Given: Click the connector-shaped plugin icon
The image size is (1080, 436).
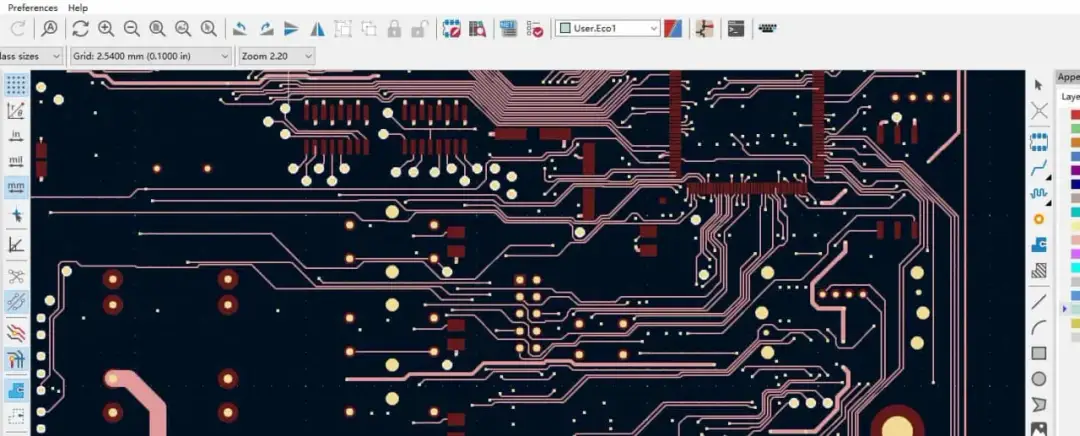Looking at the screenshot, I should point(768,28).
